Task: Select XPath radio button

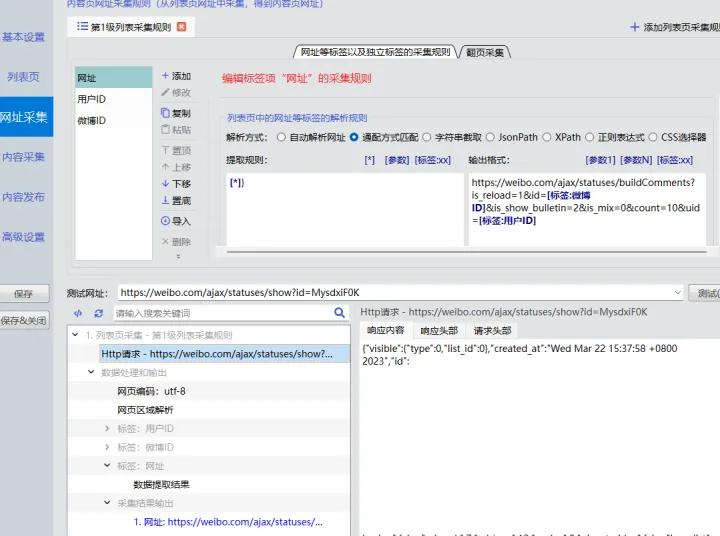Action: [546, 137]
